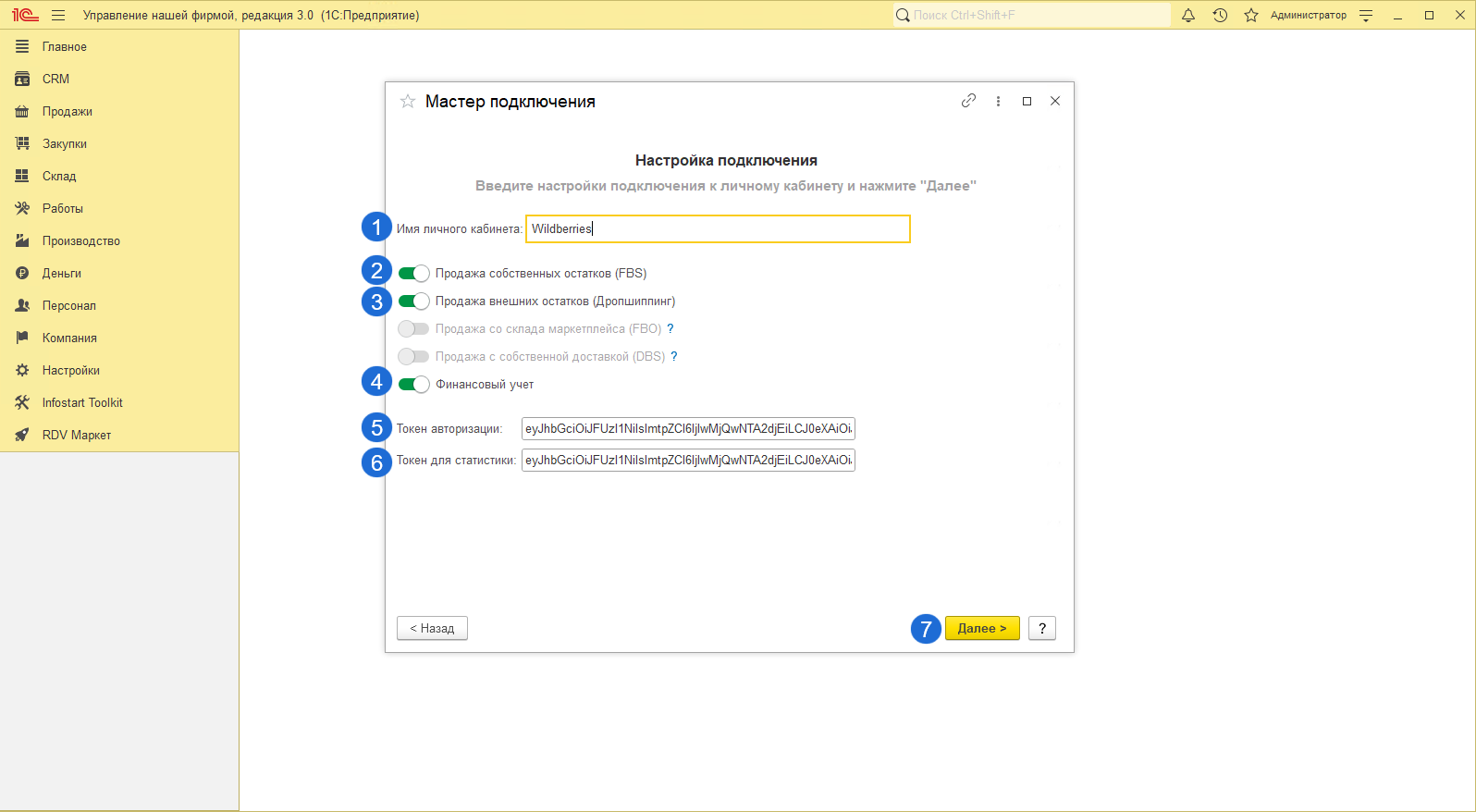The width and height of the screenshot is (1476, 812).
Task: Click the Персонал sidebar icon
Action: coord(22,305)
